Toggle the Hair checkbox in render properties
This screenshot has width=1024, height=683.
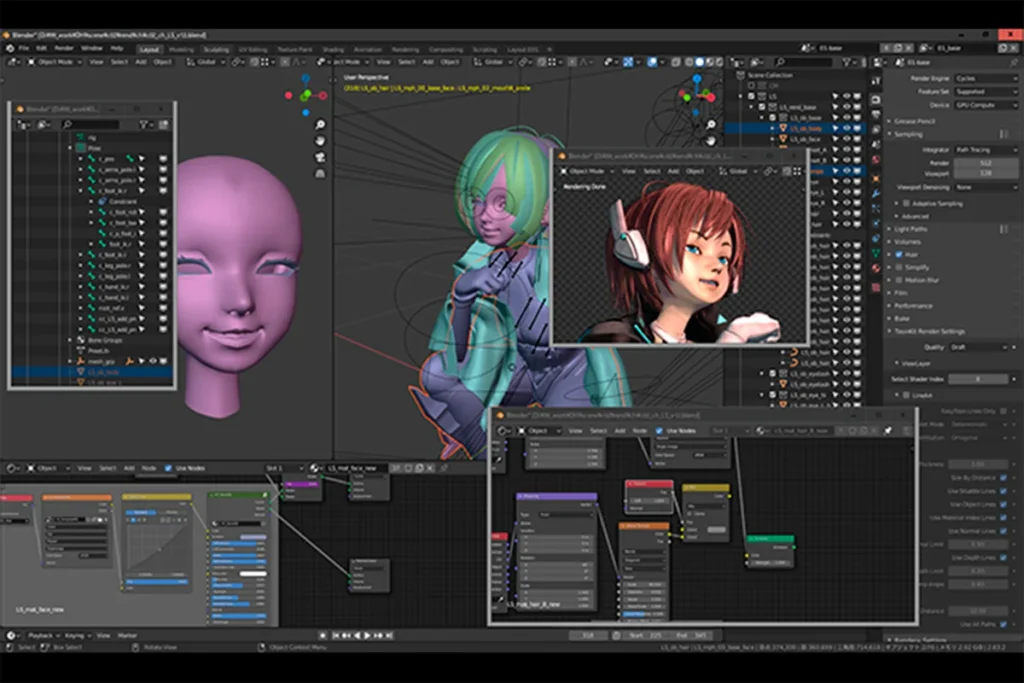coord(900,254)
